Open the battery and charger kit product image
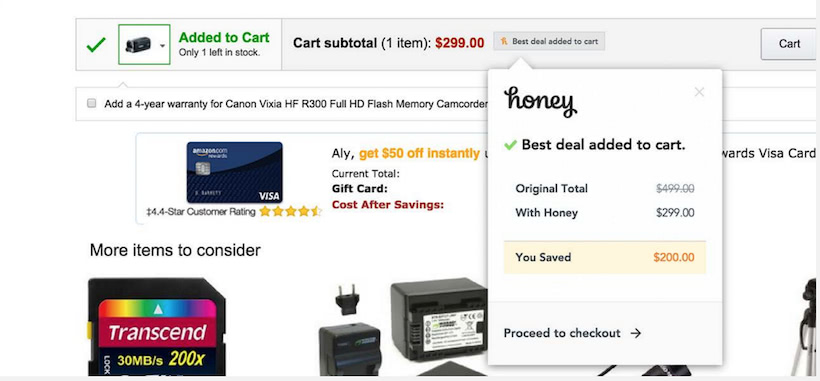This screenshot has height=381, width=820. pos(403,327)
